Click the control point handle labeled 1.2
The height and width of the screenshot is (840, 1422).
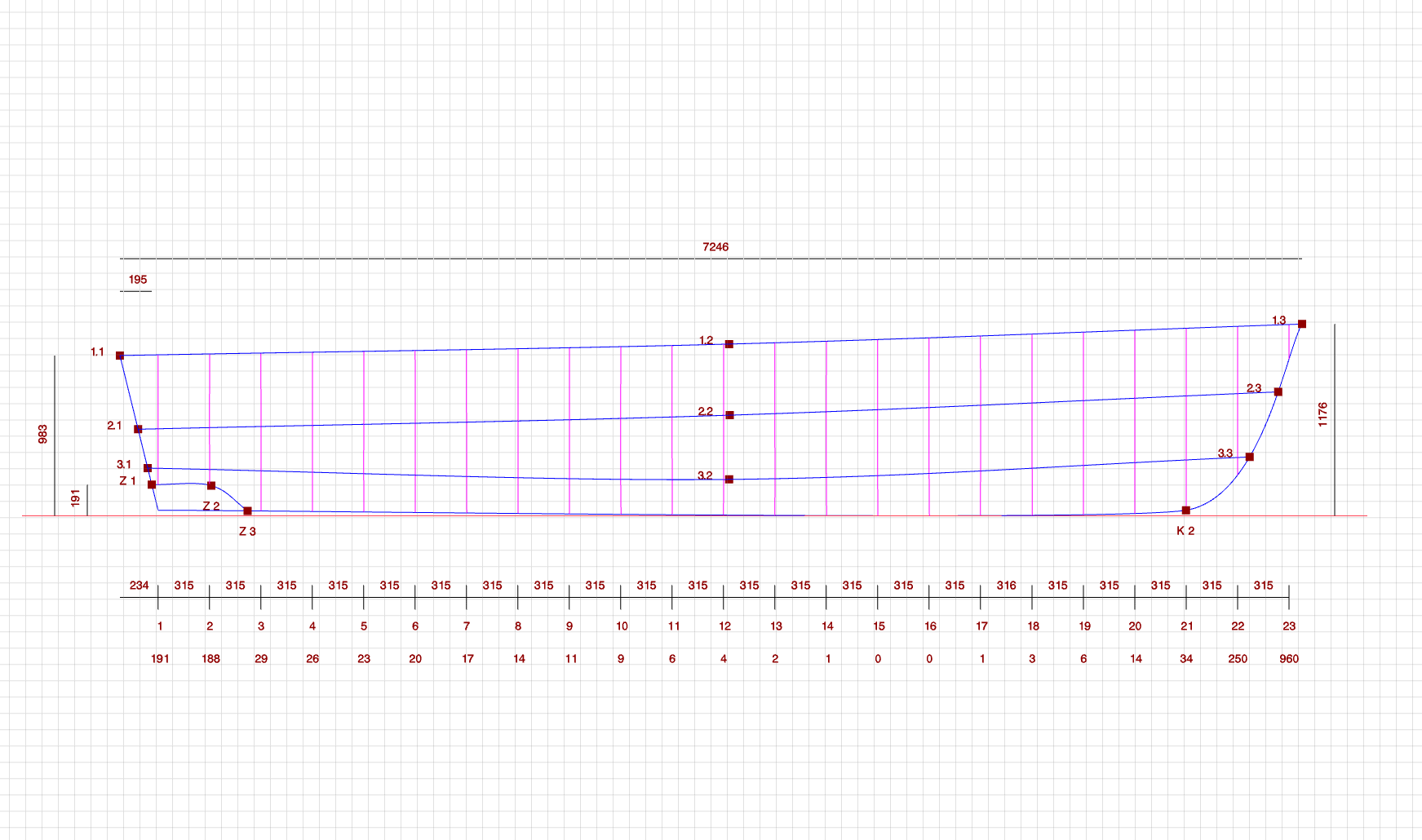(729, 344)
